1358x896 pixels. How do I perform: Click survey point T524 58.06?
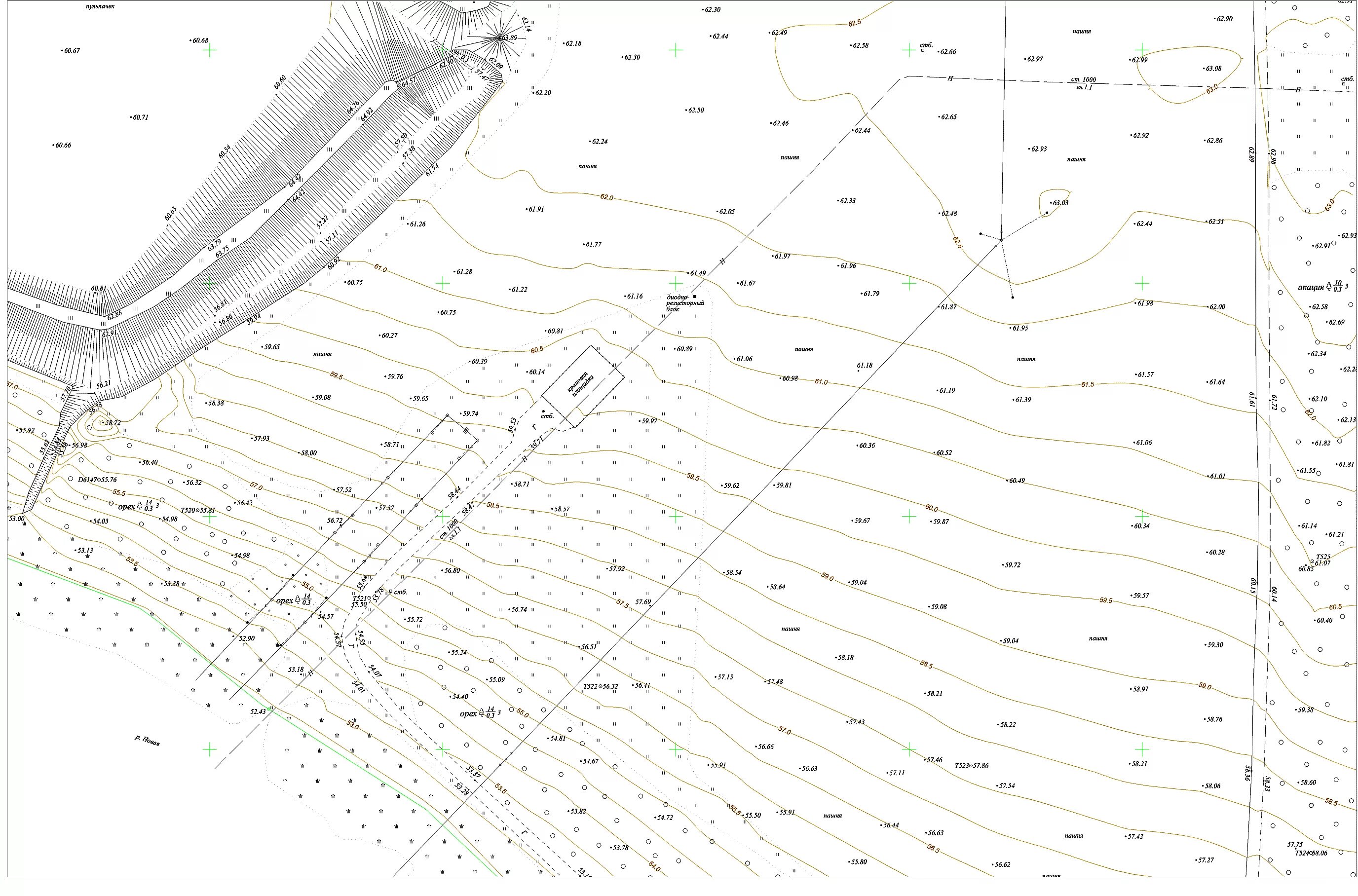click(x=1311, y=853)
